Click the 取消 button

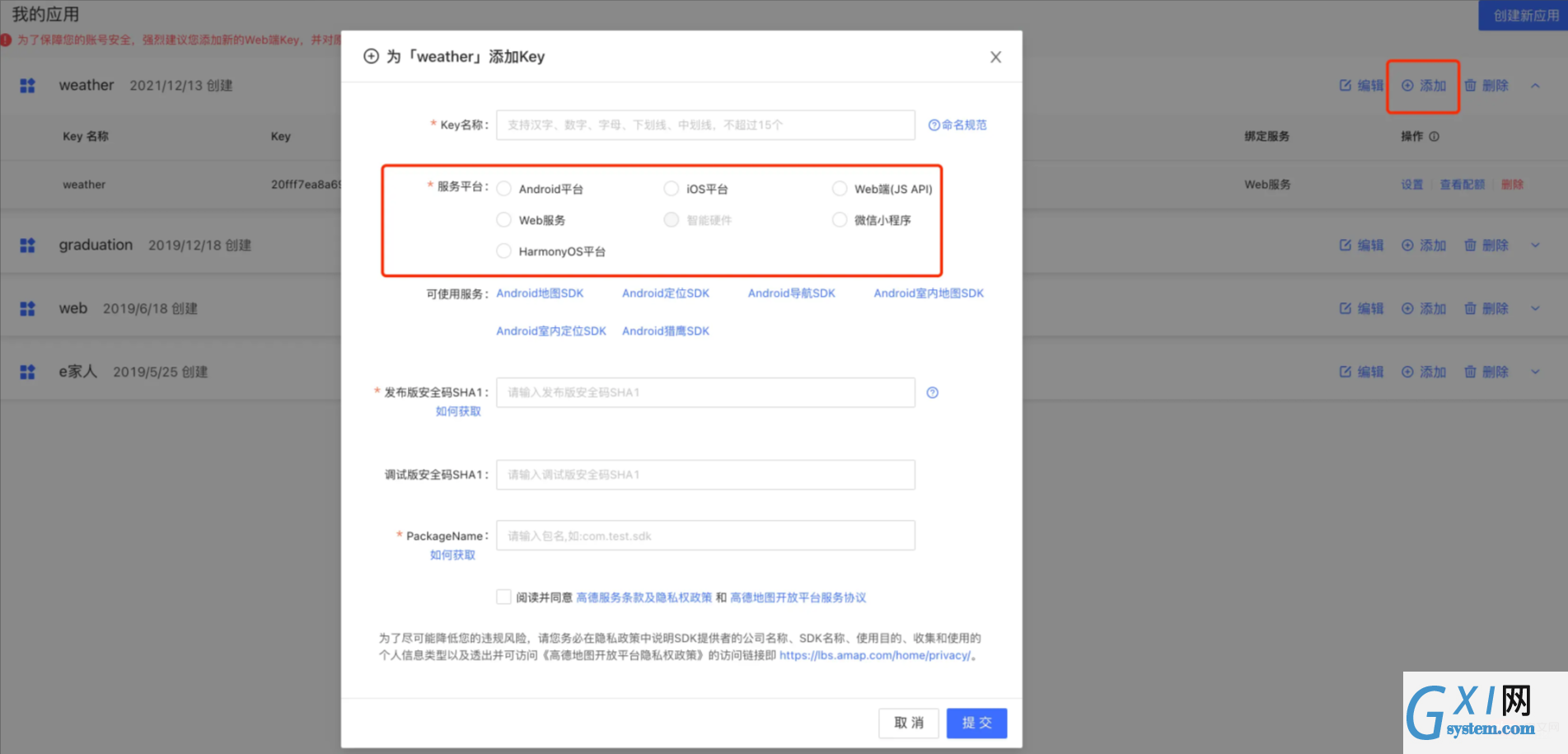click(x=910, y=723)
